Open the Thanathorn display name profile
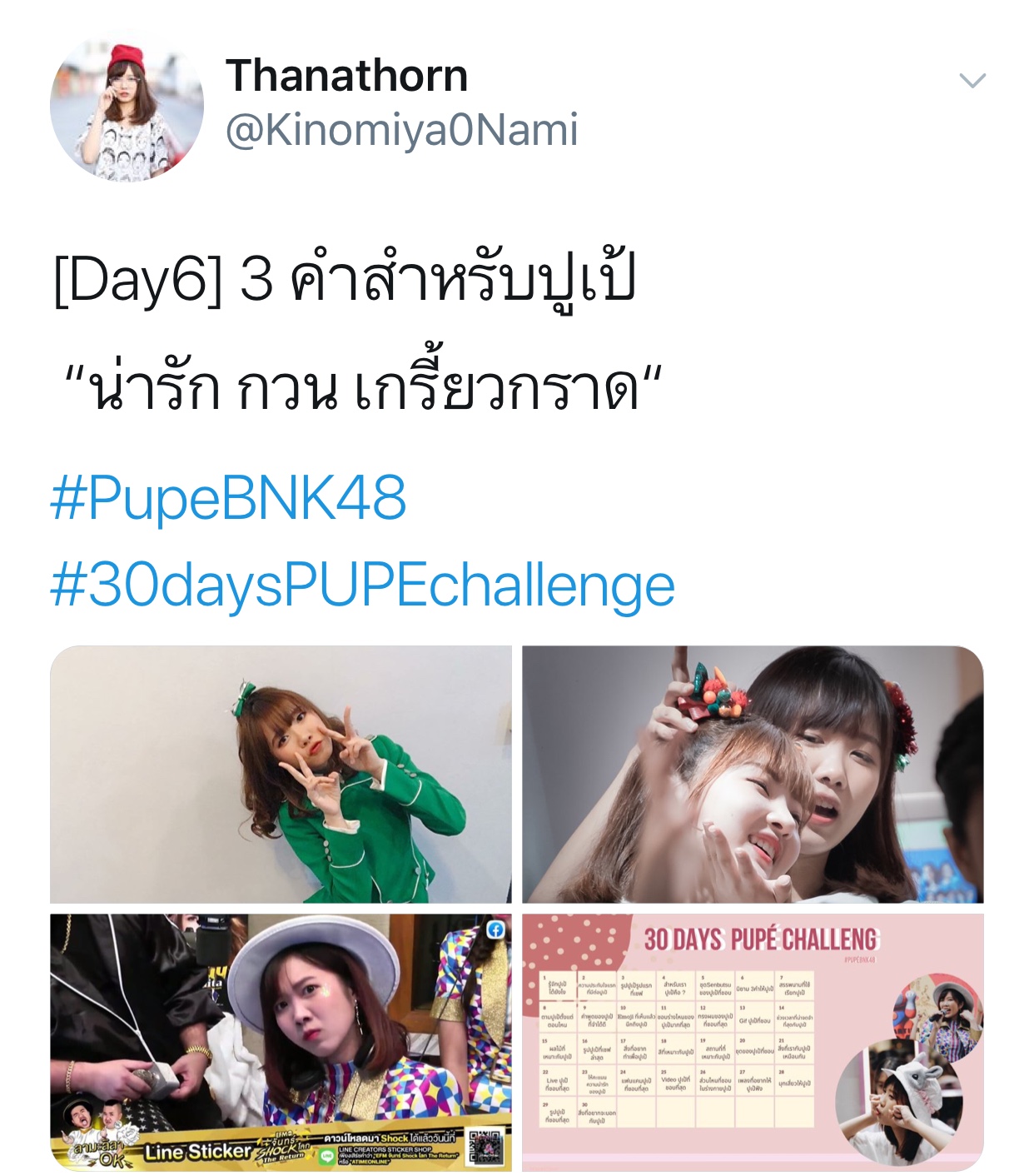The height and width of the screenshot is (1176, 1034). point(346,75)
